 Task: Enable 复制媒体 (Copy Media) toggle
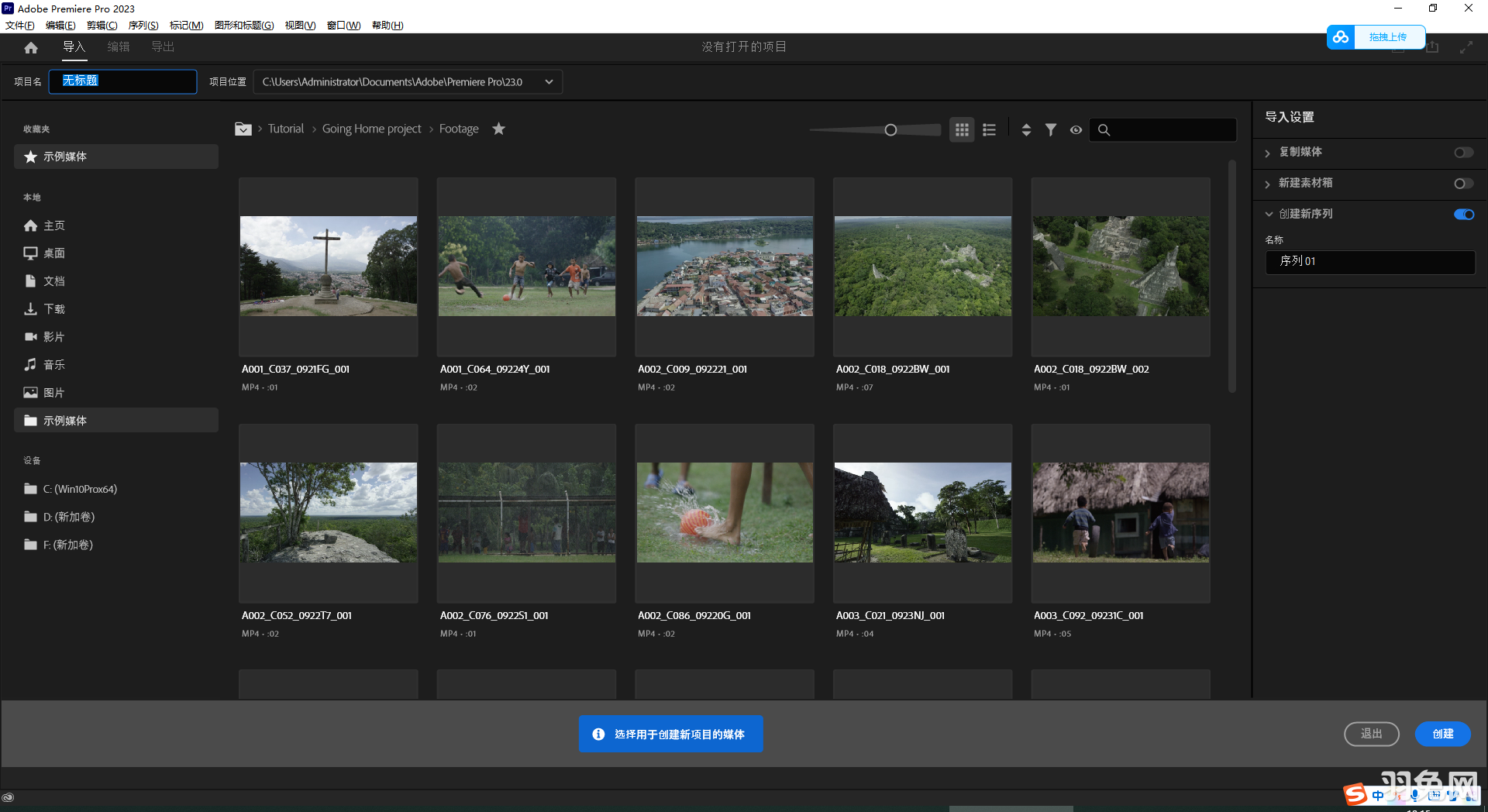coord(1463,153)
